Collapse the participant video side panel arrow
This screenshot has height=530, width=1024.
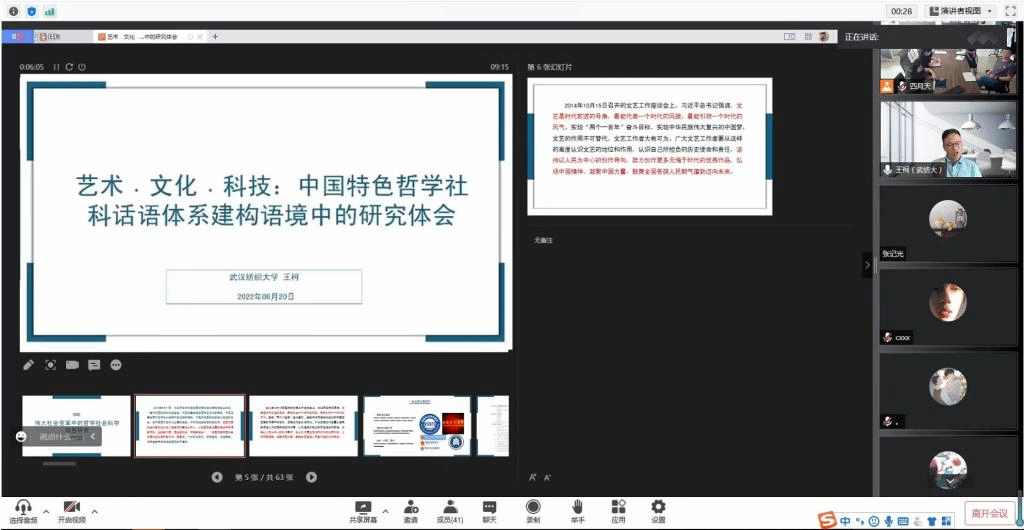867,265
